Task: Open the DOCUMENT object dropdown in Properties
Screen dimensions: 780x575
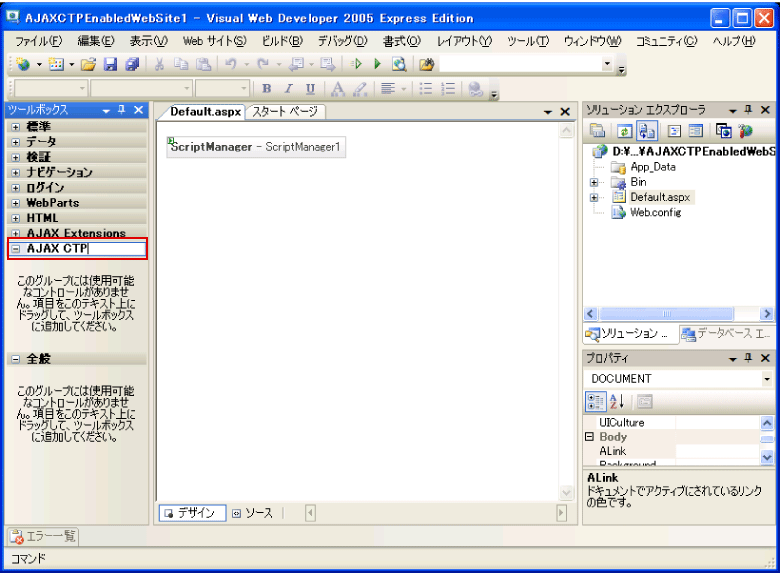Action: (x=767, y=379)
